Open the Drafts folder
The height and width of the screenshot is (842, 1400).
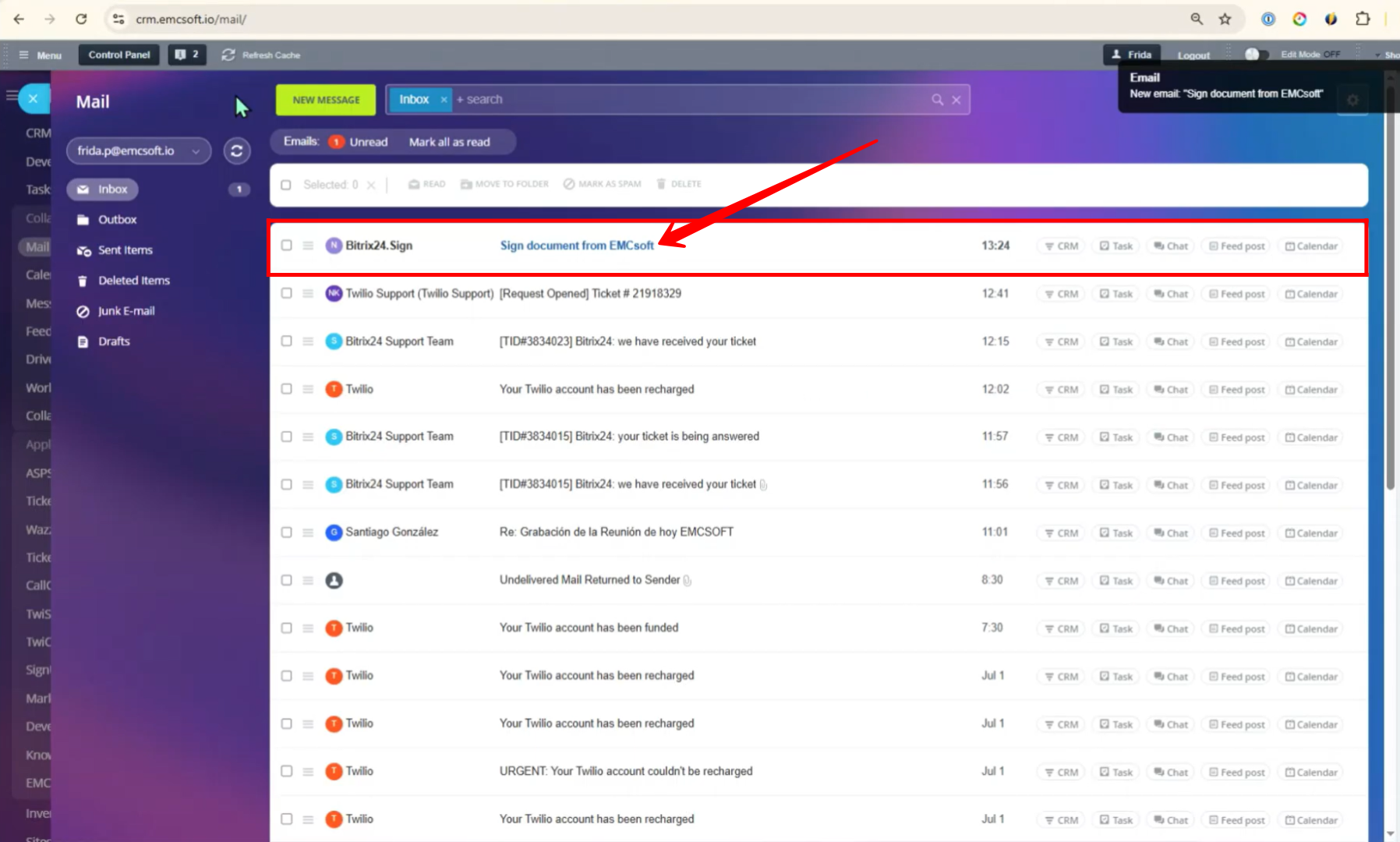coord(104,341)
